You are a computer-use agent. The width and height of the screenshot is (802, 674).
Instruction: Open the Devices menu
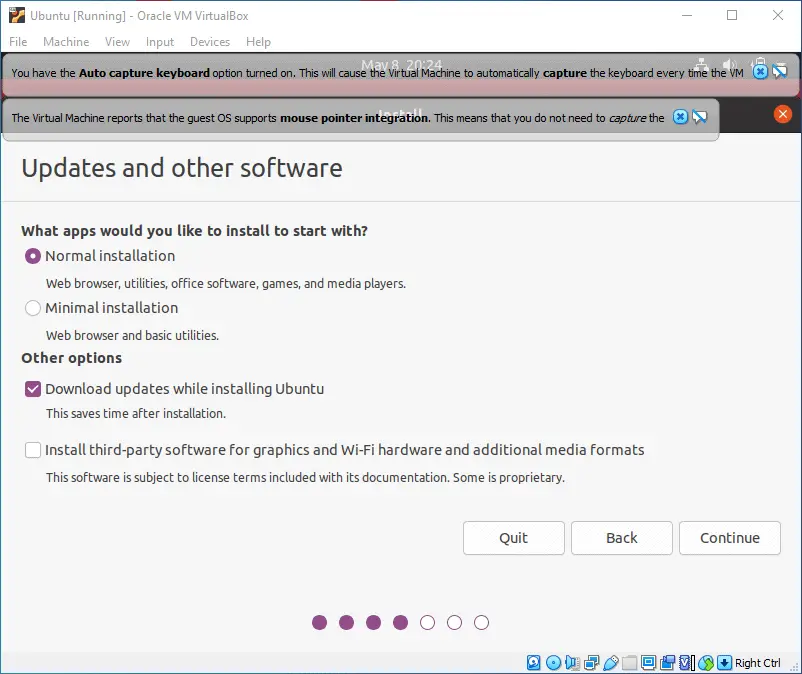210,41
